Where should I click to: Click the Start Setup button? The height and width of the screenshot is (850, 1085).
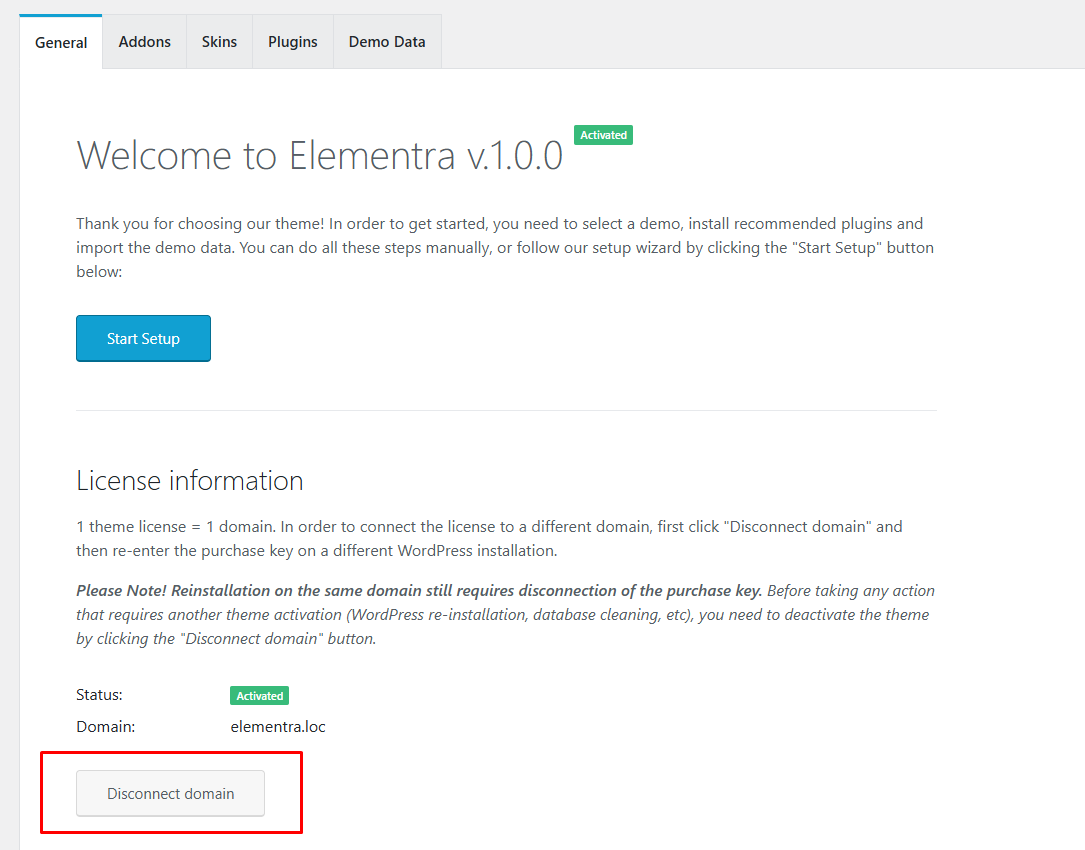pos(143,338)
